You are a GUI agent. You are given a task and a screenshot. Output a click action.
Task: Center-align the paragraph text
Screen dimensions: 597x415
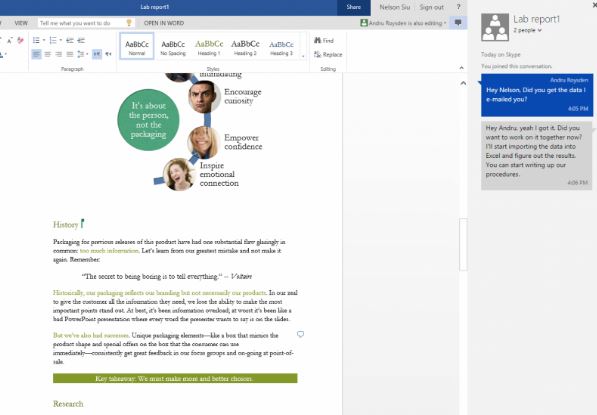point(48,54)
